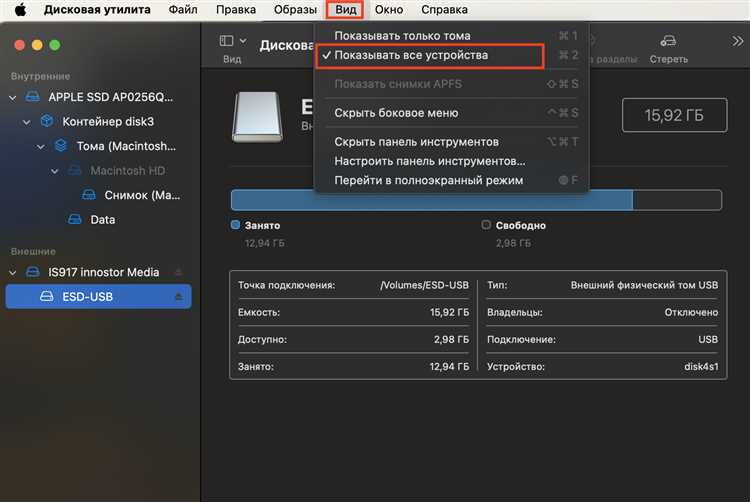
Task: Click the Свободно legend swatch
Action: tap(486, 225)
